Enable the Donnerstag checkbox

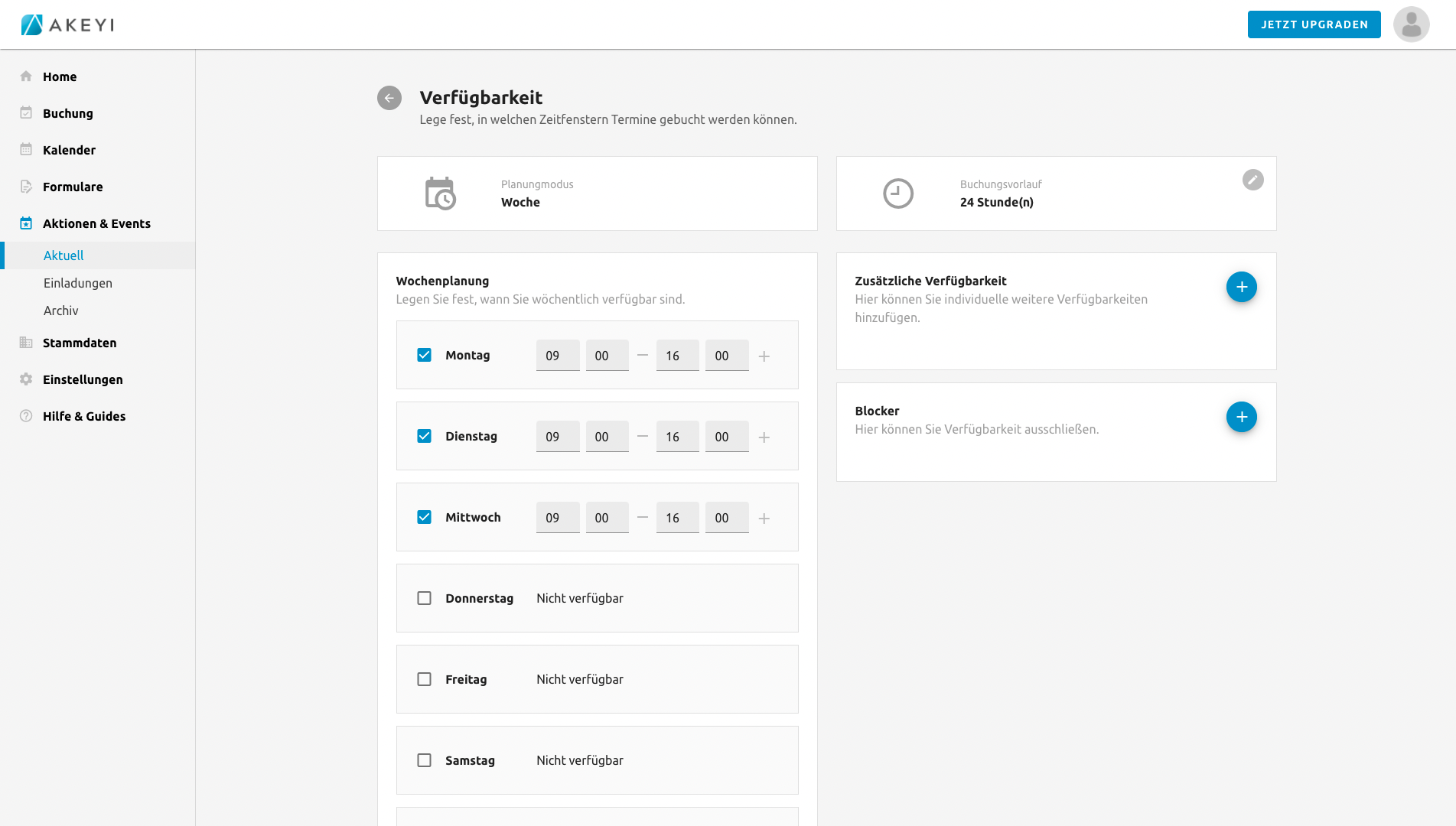pyautogui.click(x=424, y=598)
